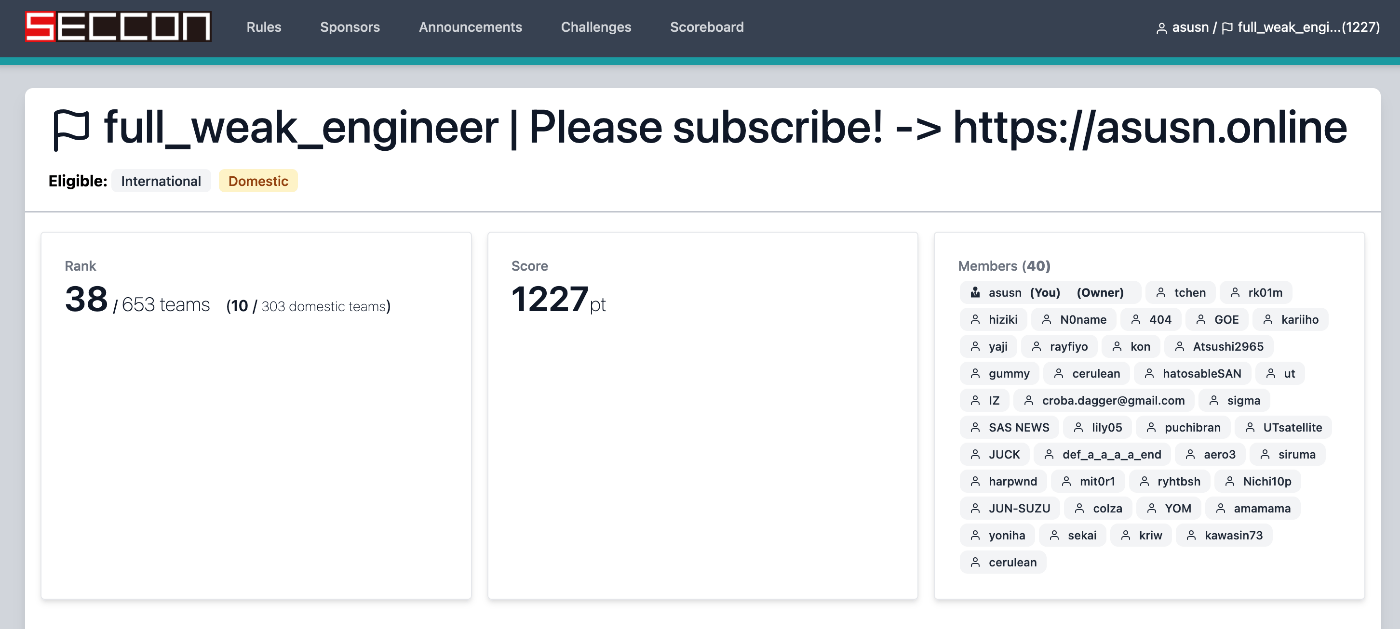Select member name amamama

(1262, 509)
